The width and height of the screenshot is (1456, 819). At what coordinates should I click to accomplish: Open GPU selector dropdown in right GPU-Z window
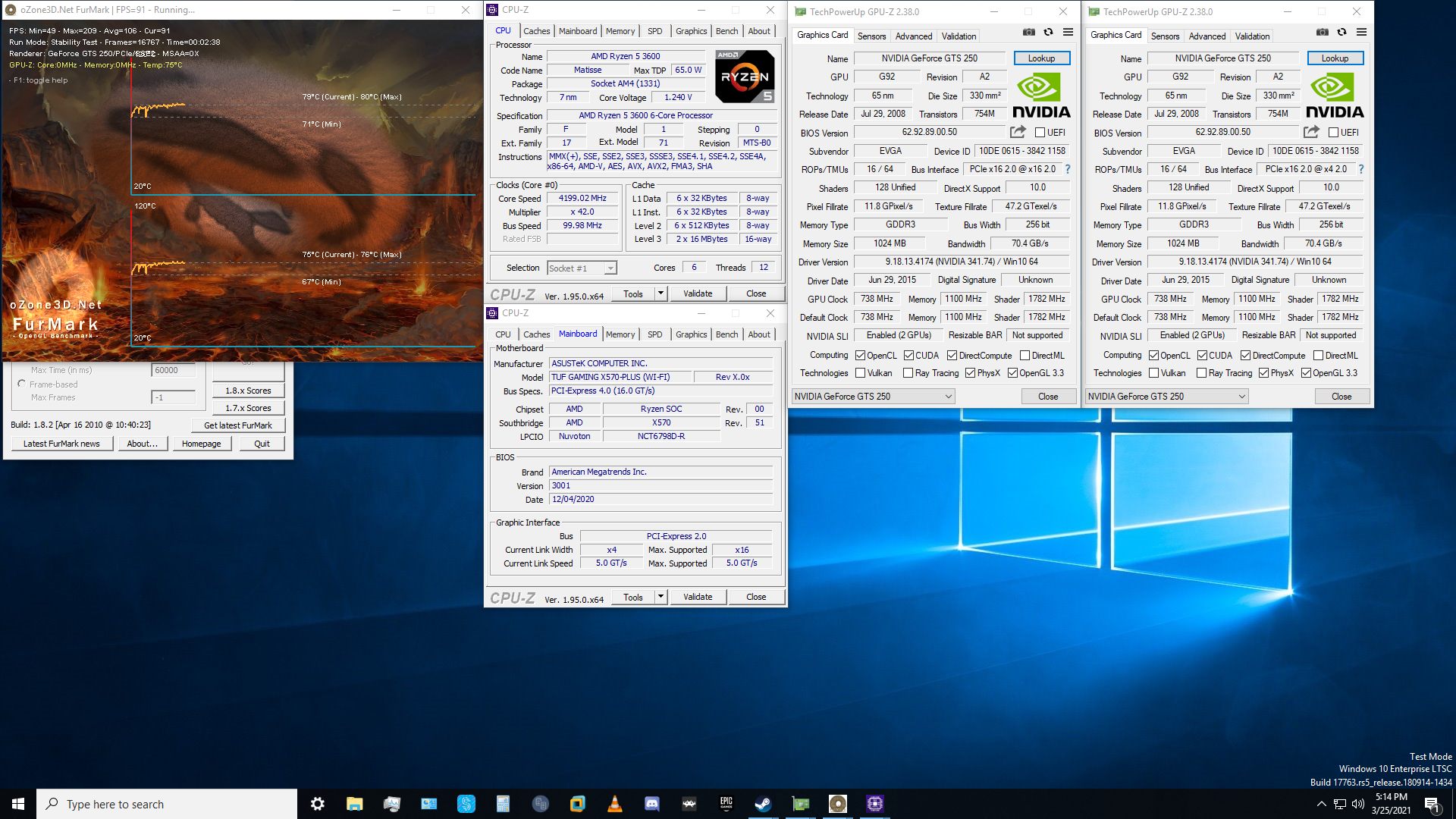[1166, 397]
